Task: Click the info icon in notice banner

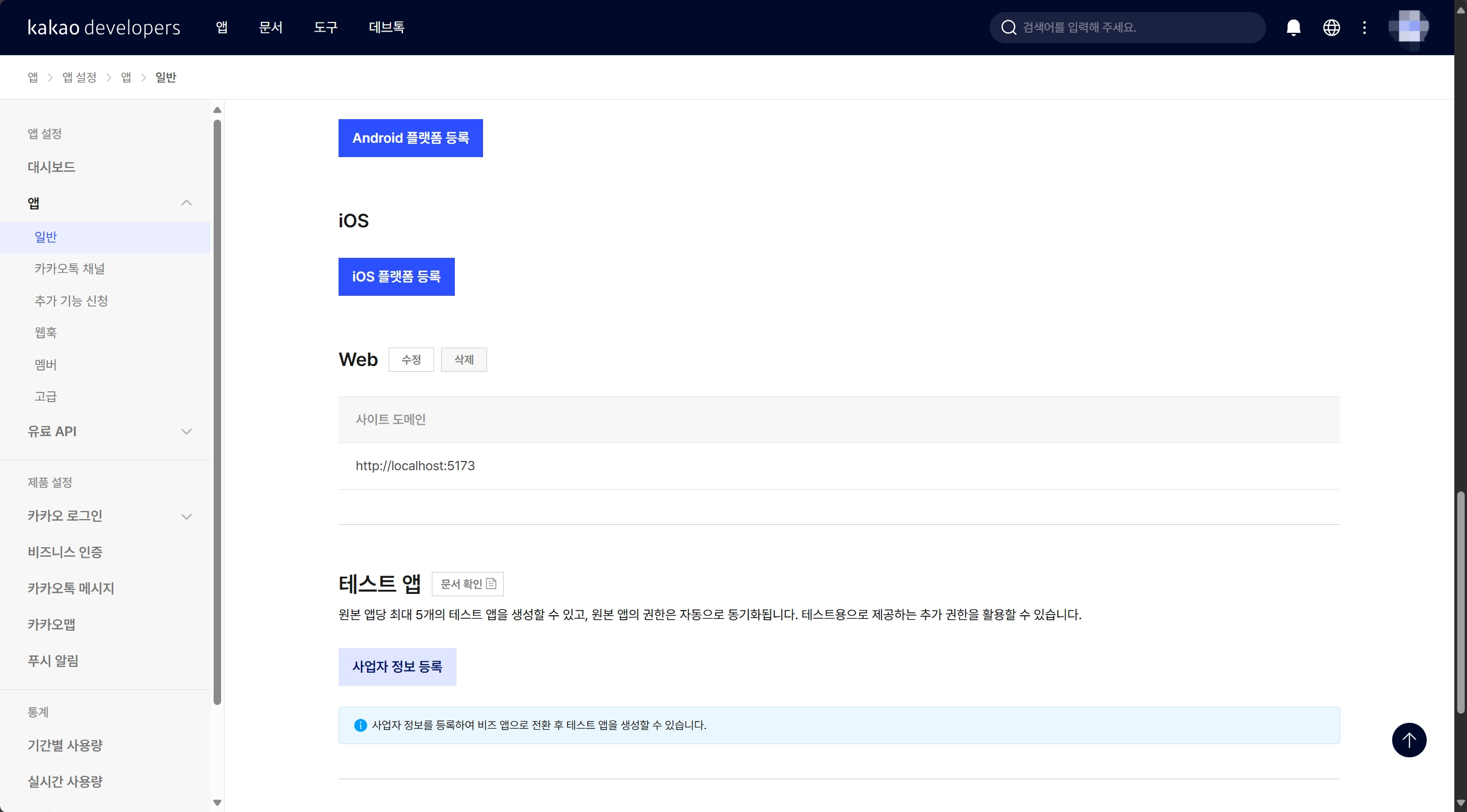Action: tap(360, 725)
